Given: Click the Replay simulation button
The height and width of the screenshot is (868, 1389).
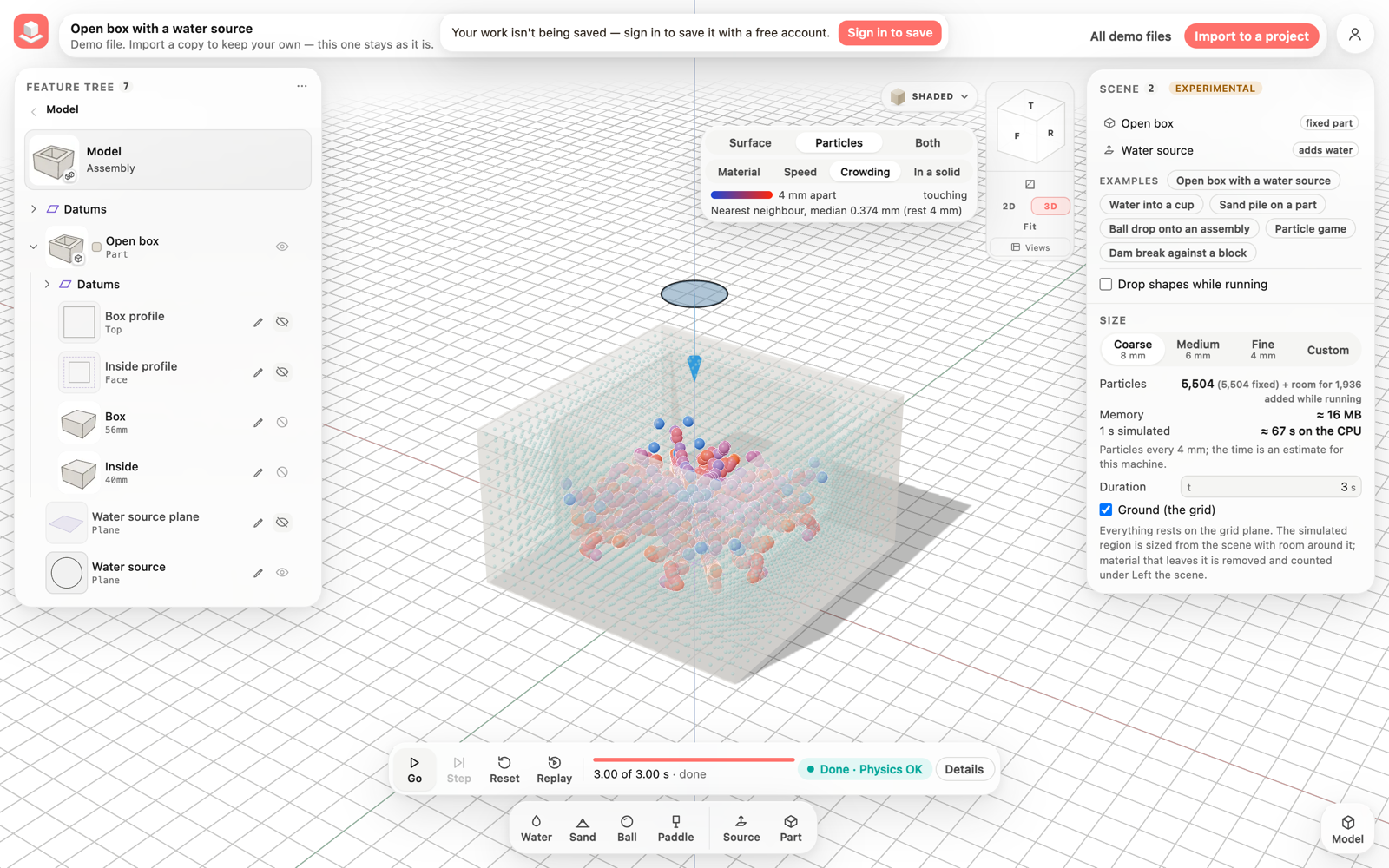Looking at the screenshot, I should point(554,769).
